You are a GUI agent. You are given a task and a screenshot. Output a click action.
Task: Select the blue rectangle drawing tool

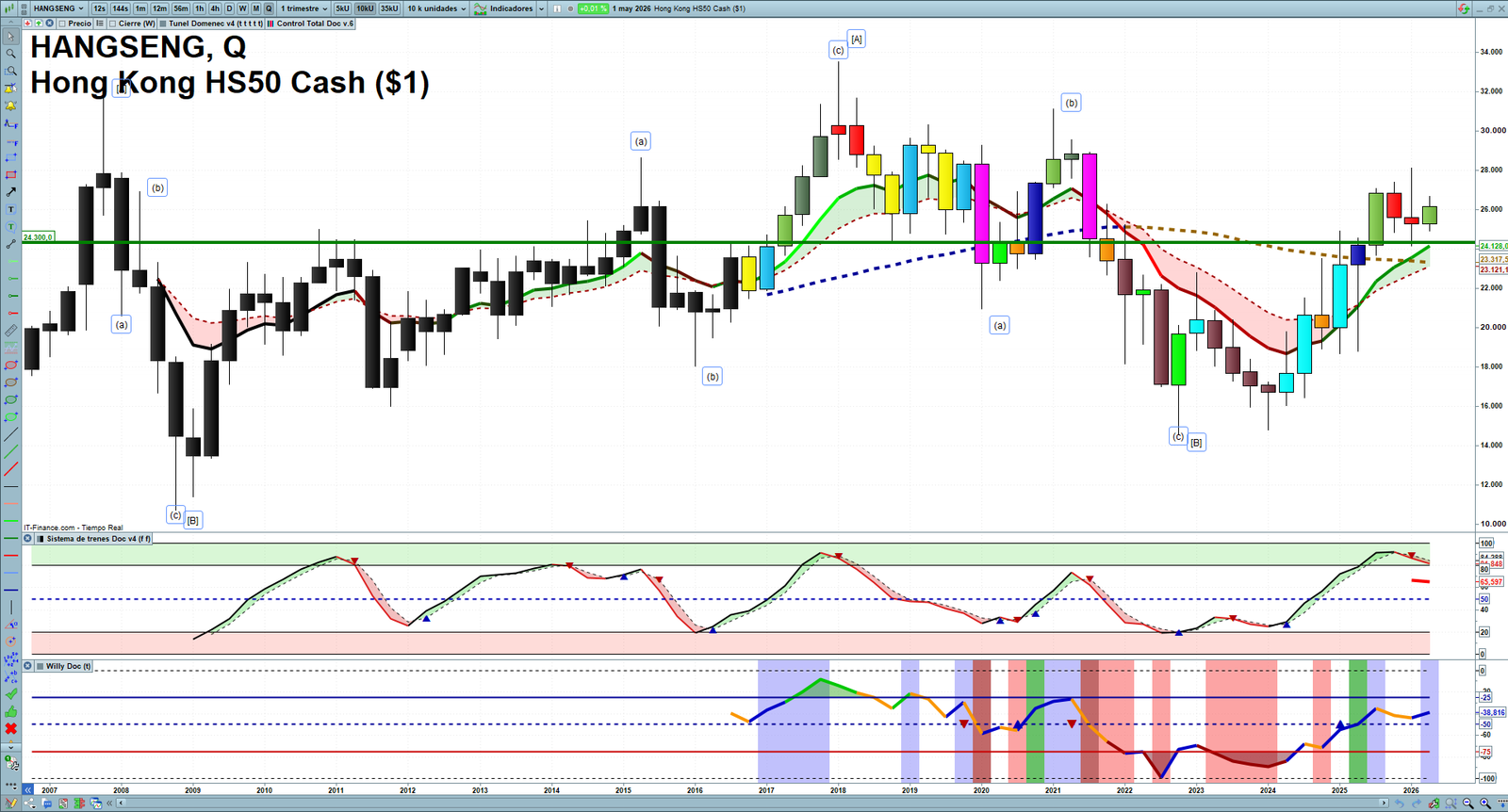(x=10, y=157)
